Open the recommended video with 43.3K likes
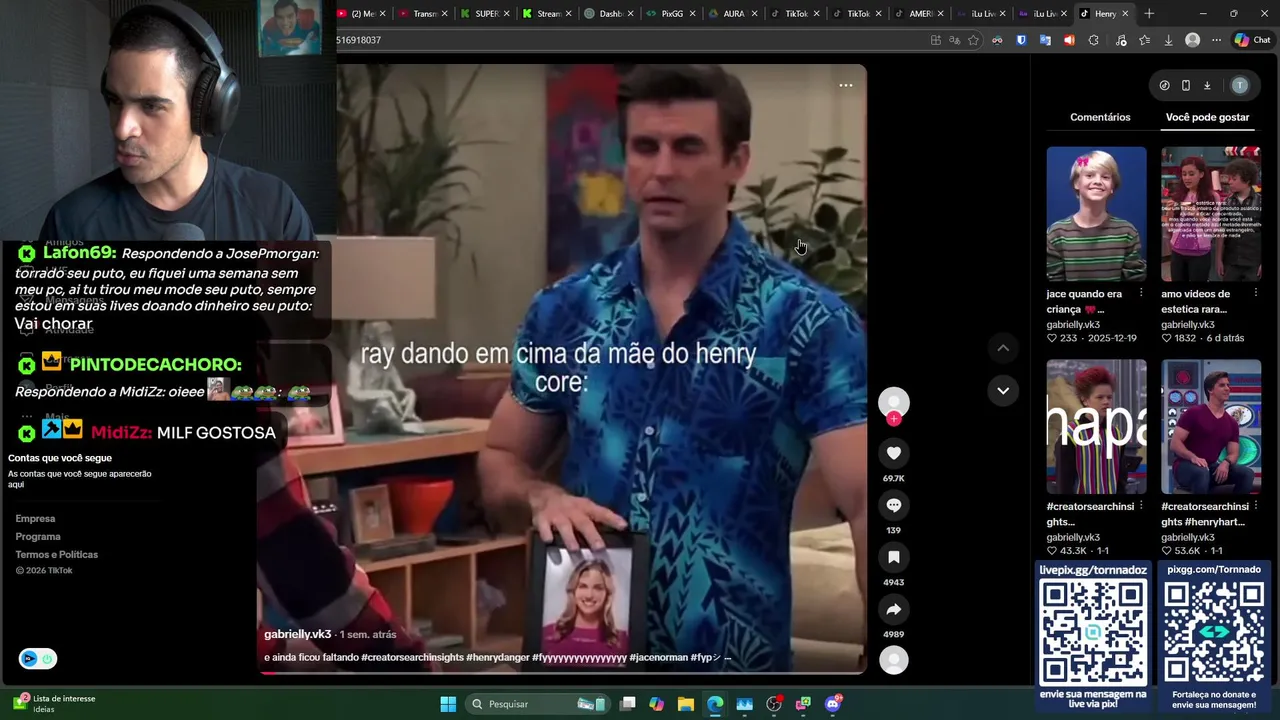The width and height of the screenshot is (1280, 720). [1097, 427]
